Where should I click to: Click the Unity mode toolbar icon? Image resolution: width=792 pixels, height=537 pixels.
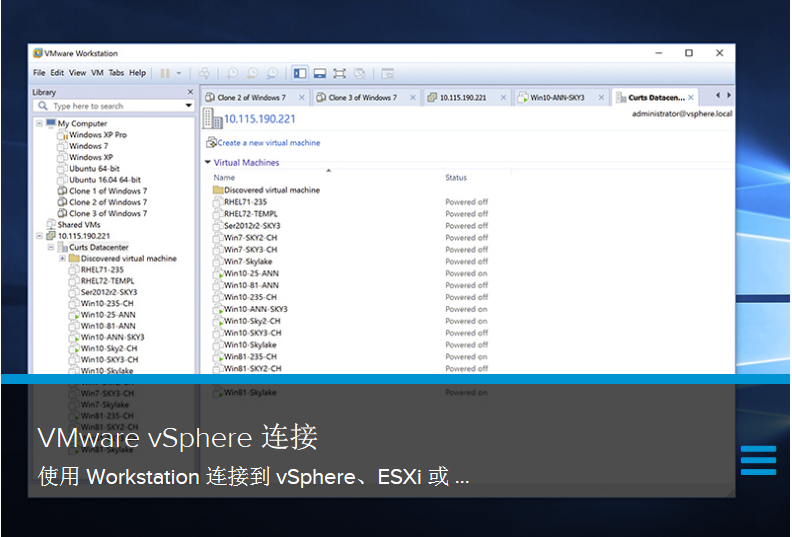pos(360,73)
